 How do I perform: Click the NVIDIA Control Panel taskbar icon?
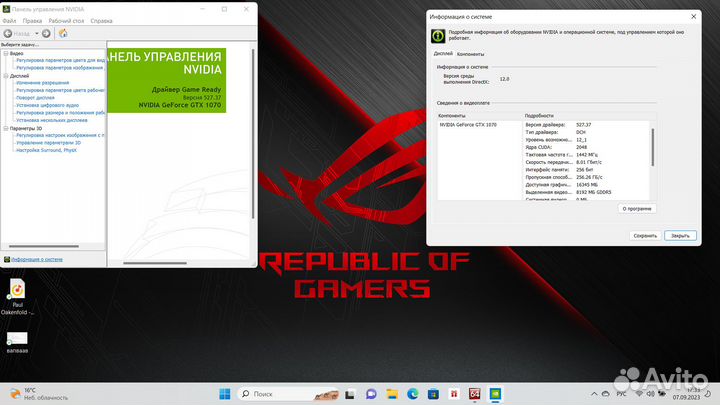click(x=495, y=394)
